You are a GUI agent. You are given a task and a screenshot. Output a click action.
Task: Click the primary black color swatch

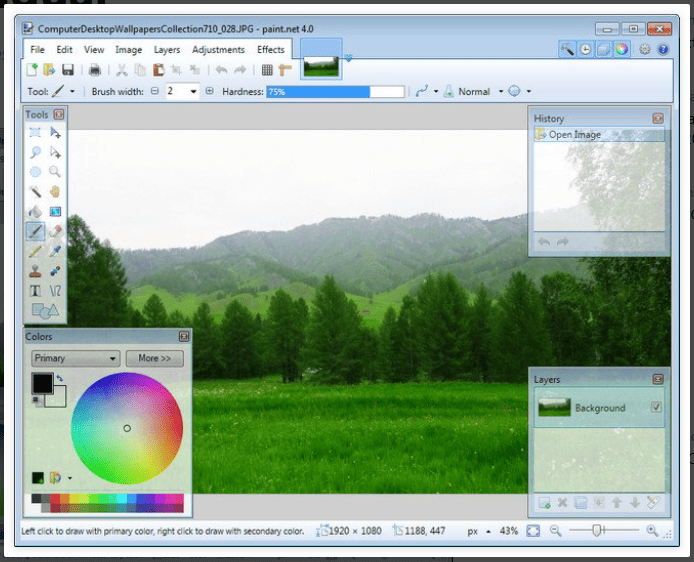pyautogui.click(x=42, y=383)
